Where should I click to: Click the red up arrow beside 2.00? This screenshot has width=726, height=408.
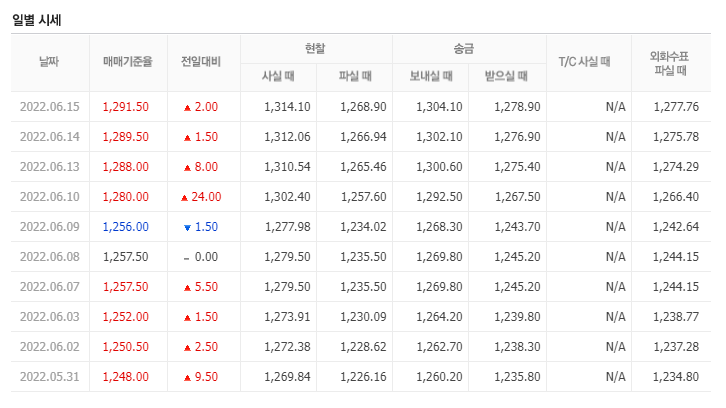tap(186, 107)
